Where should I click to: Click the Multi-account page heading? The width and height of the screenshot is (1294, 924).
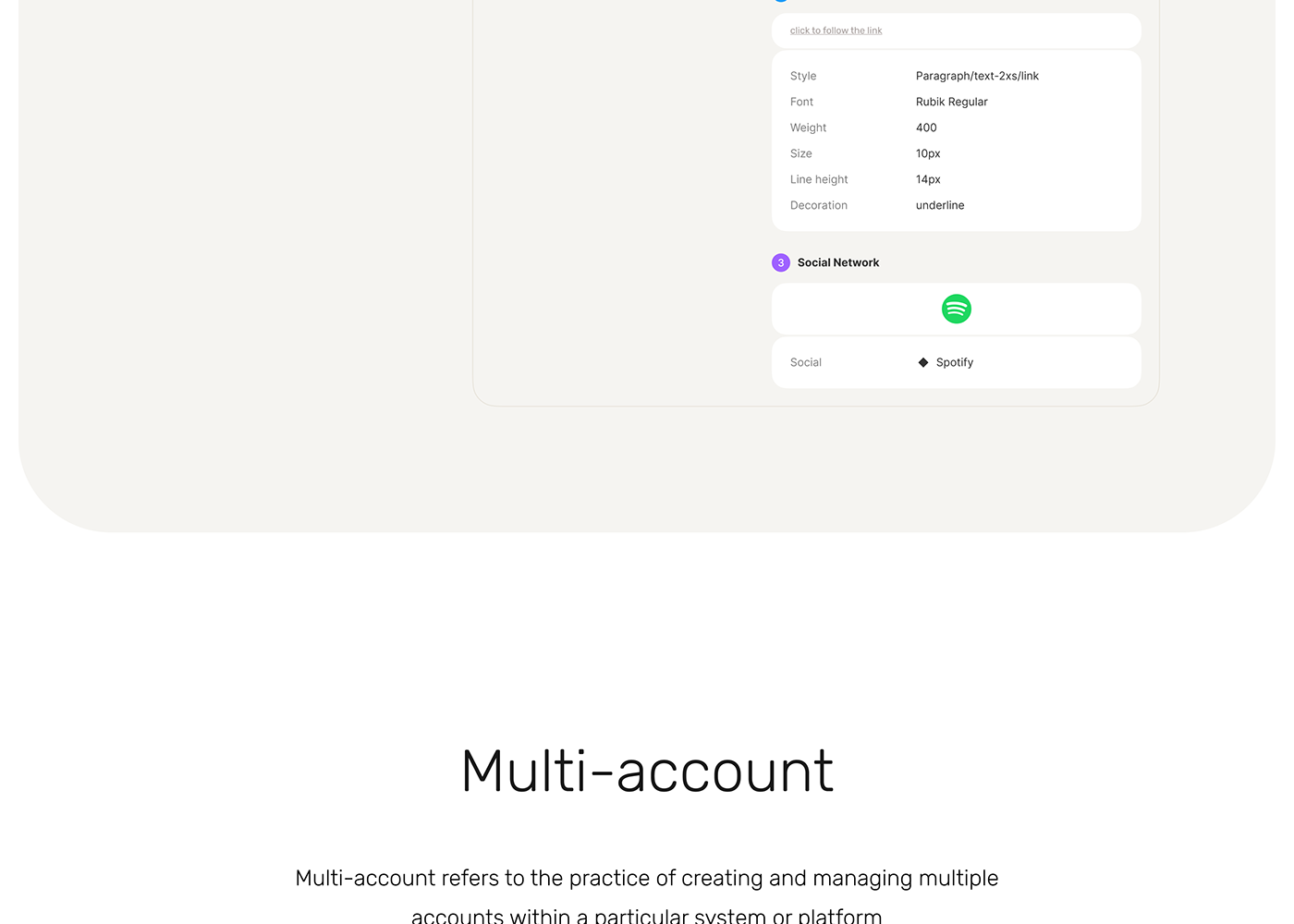coord(647,772)
